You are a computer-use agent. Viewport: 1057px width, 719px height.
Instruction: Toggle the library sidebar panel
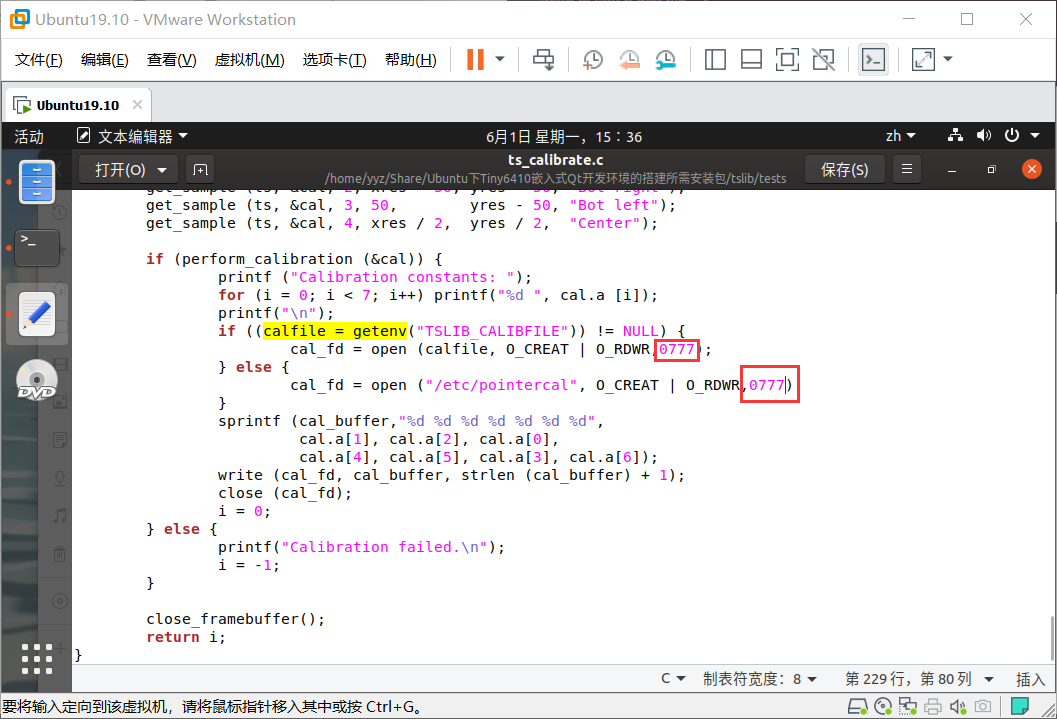tap(715, 60)
